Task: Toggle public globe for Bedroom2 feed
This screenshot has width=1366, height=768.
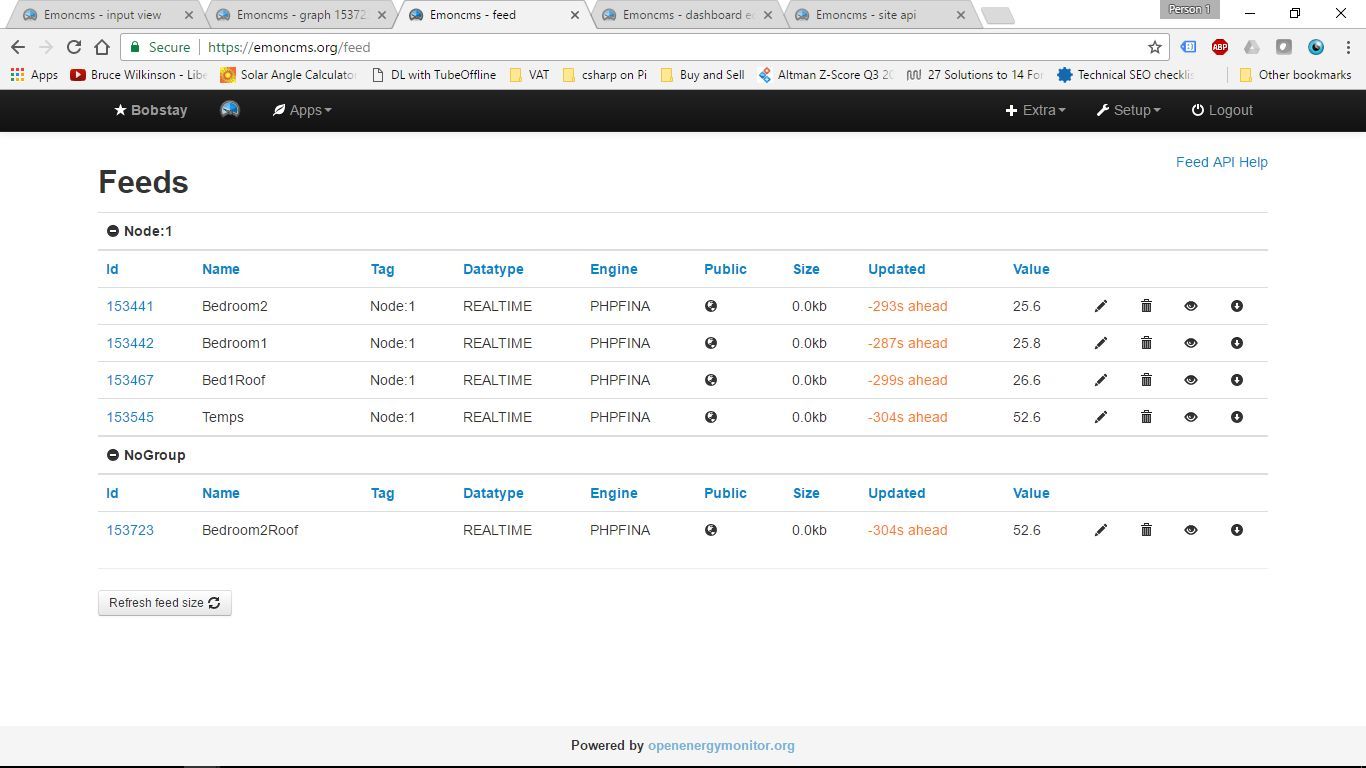Action: 710,306
